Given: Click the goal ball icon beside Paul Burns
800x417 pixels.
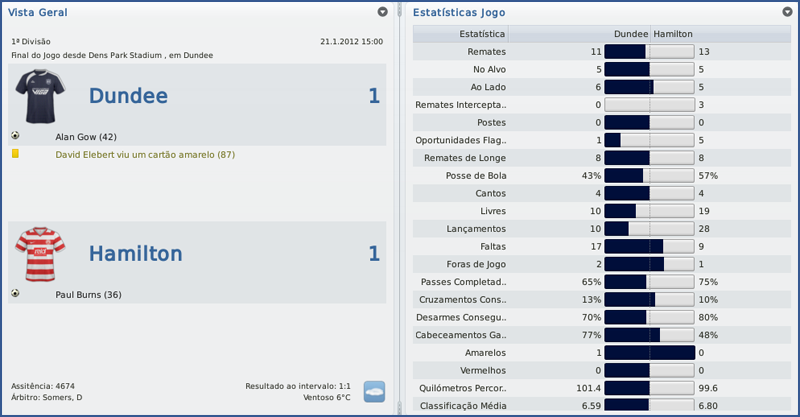Looking at the screenshot, I should click(15, 294).
